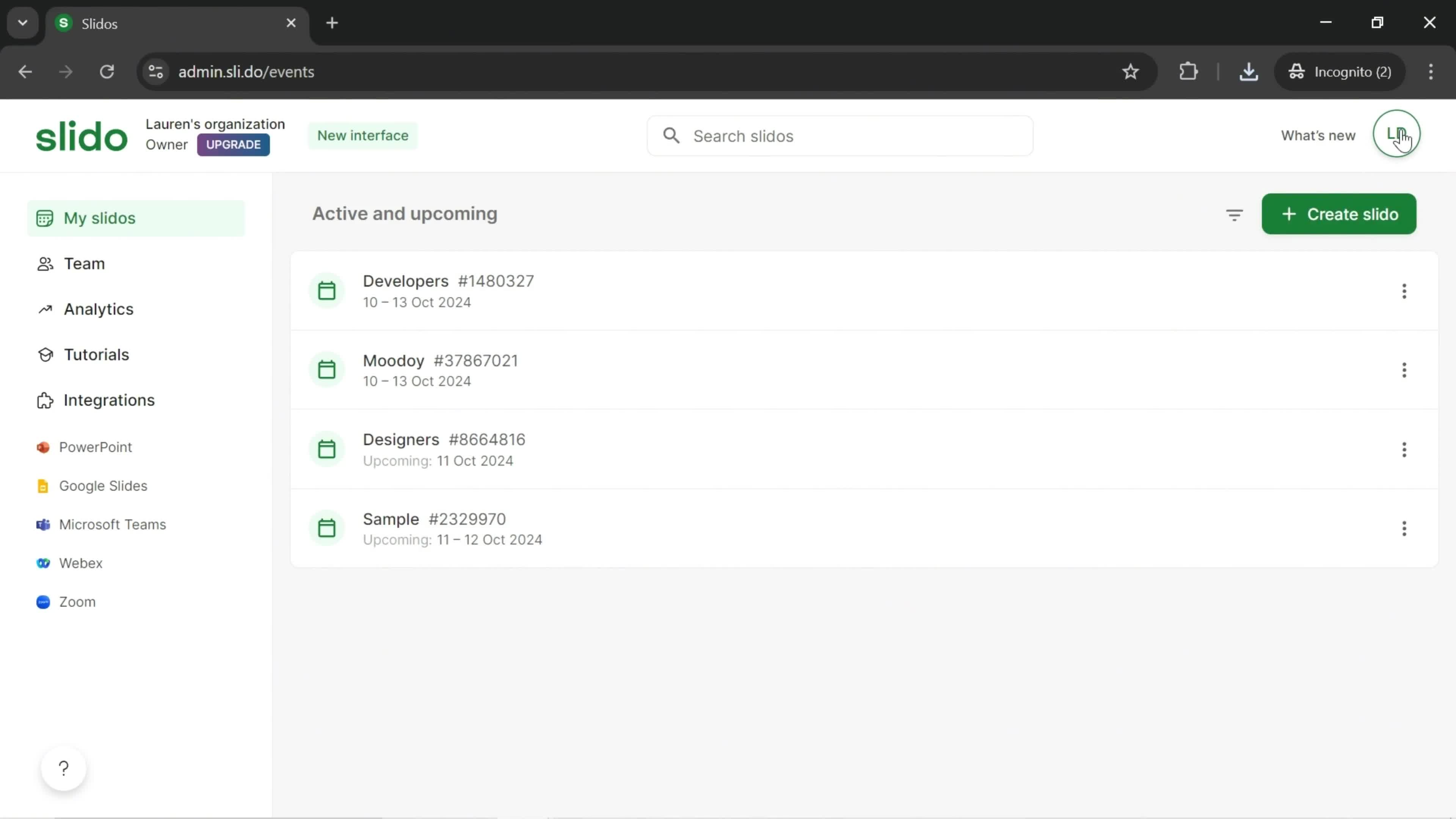Click the Zoom integration icon

(x=42, y=601)
